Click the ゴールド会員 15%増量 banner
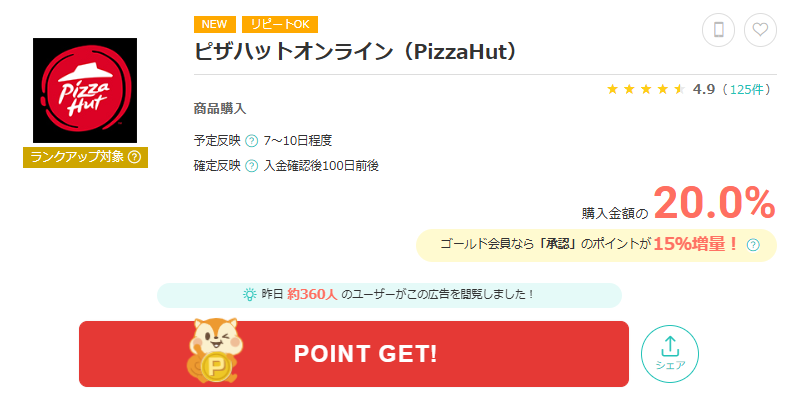This screenshot has height=410, width=791. point(596,245)
